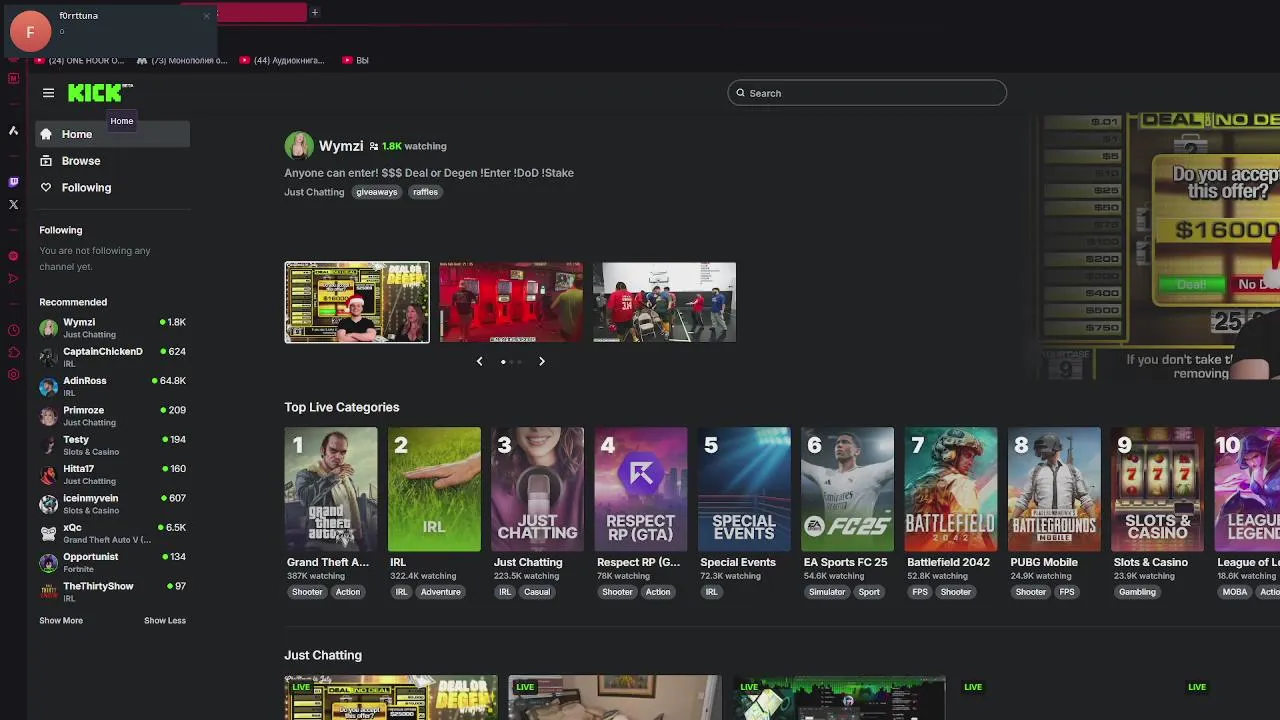Image resolution: width=1280 pixels, height=720 pixels.
Task: Click Deal button in stream preview
Action: point(1191,284)
